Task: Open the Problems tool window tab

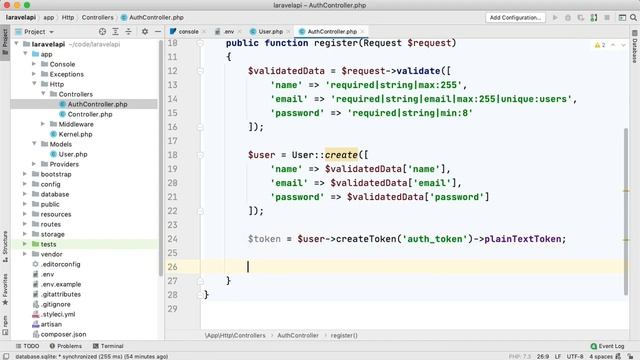Action: (x=66, y=346)
